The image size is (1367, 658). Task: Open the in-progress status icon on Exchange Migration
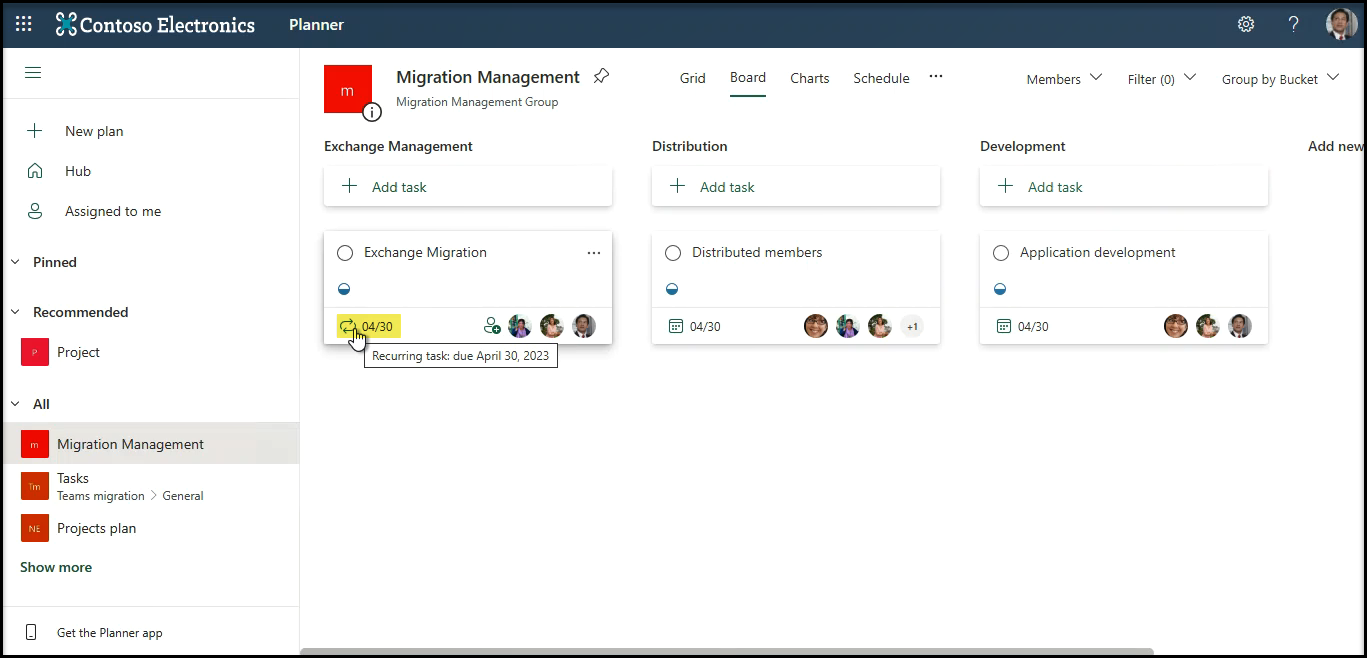pos(344,288)
